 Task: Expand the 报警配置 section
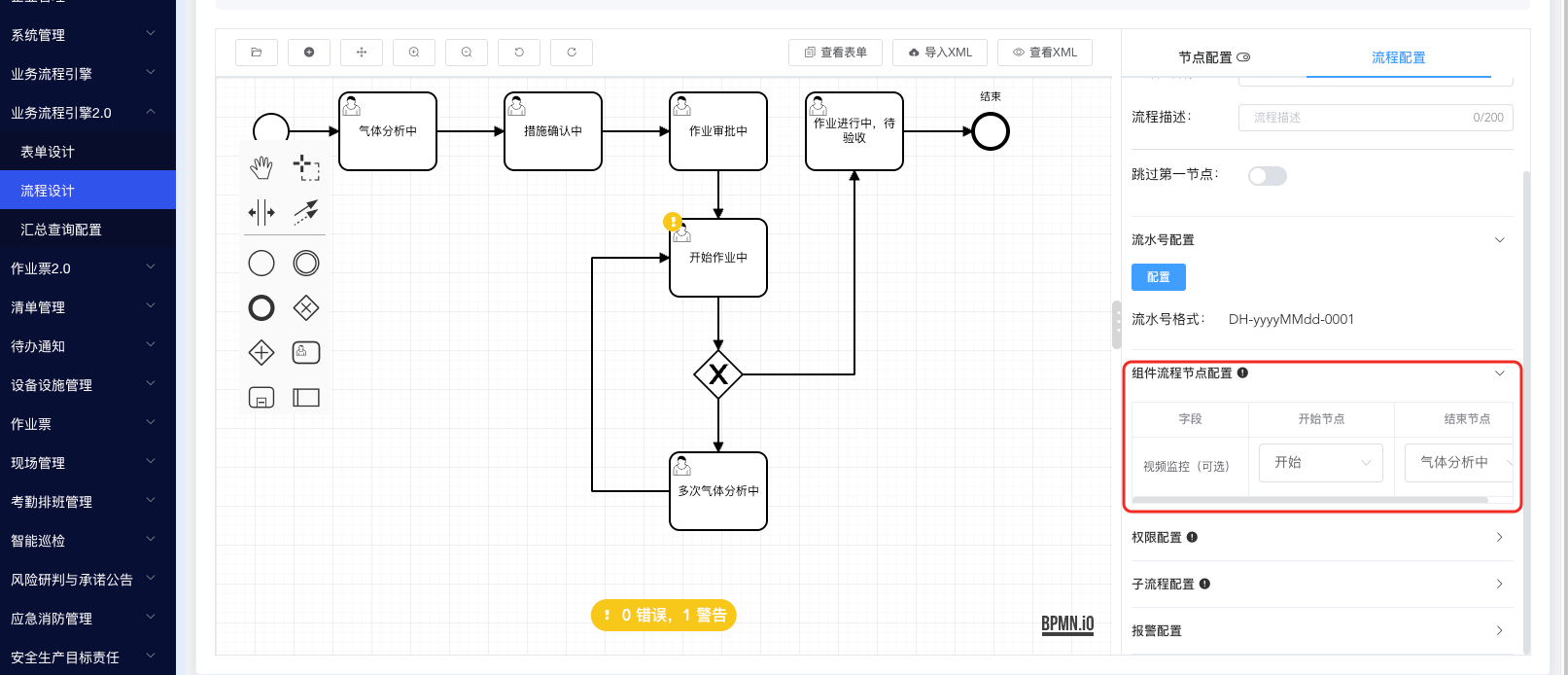coord(1500,630)
